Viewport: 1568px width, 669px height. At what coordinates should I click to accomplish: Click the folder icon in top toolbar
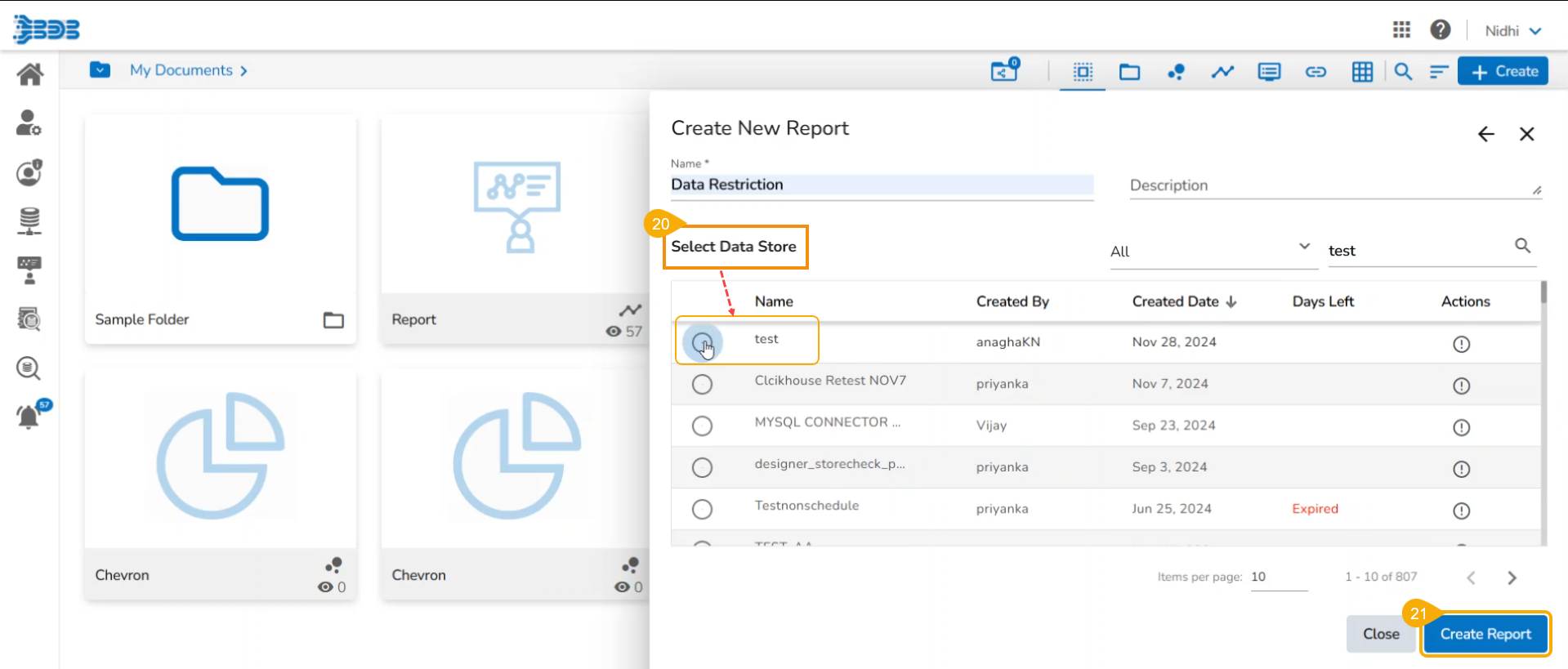tap(1129, 72)
